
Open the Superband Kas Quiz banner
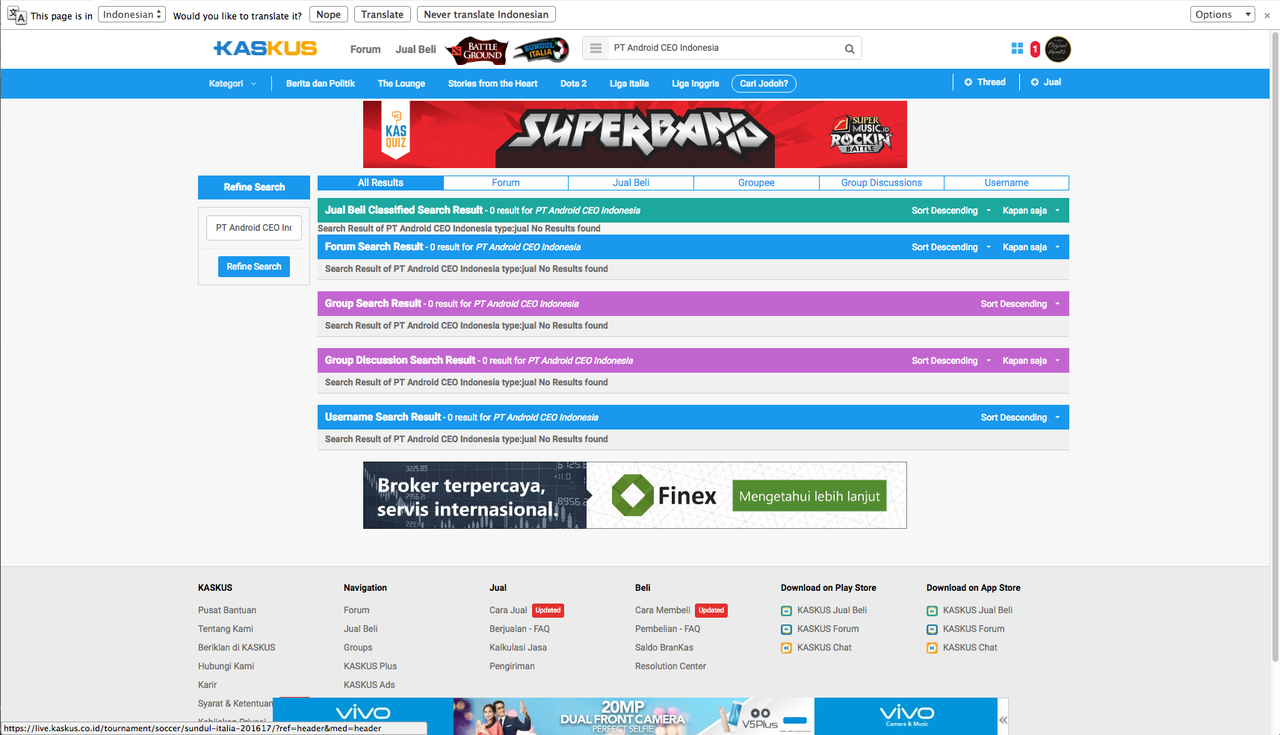click(x=635, y=134)
